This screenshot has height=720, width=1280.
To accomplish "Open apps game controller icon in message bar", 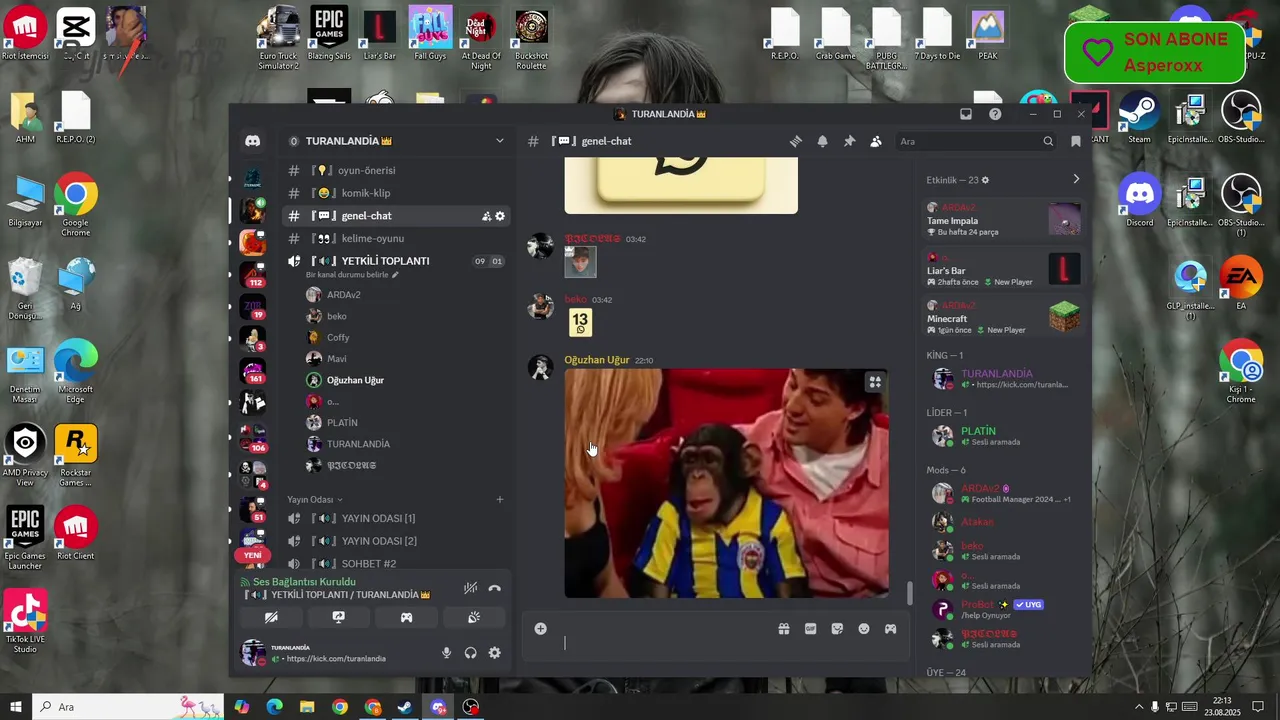I will pos(890,629).
